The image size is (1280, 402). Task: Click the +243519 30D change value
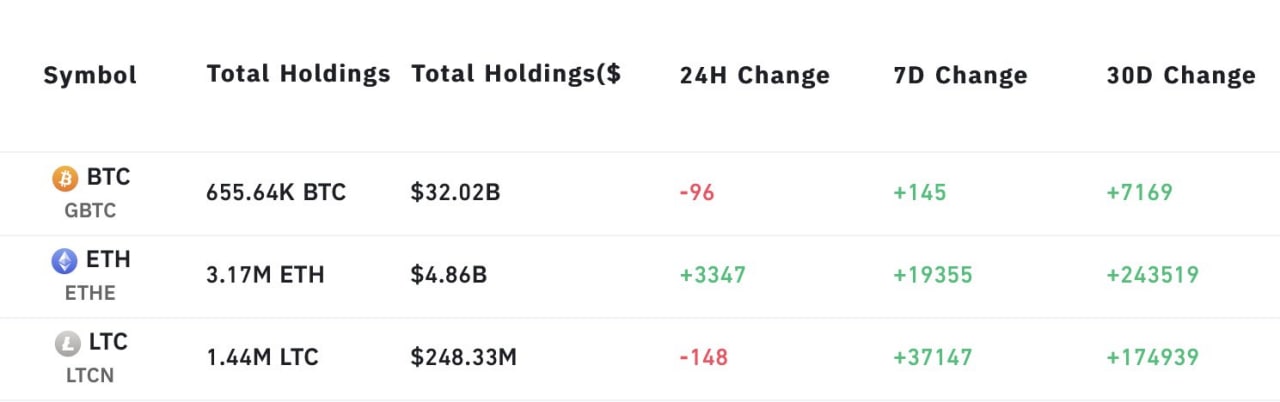pyautogui.click(x=1152, y=274)
